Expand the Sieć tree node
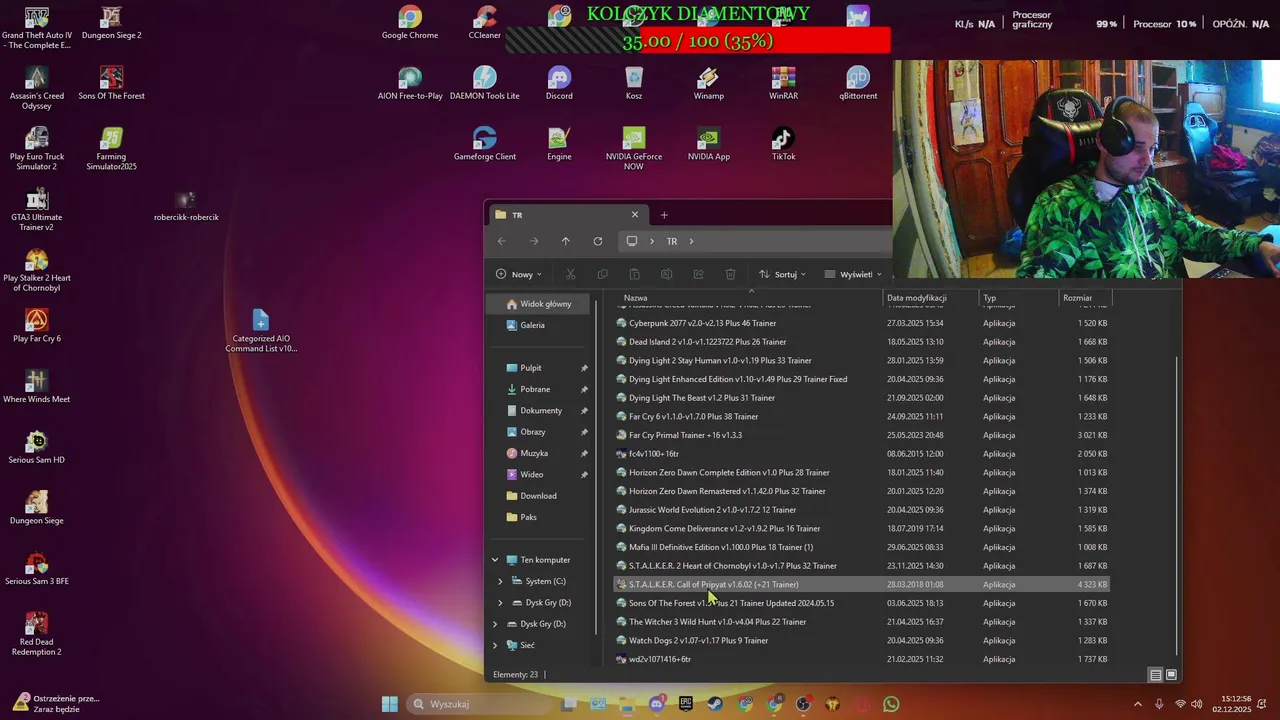 point(495,645)
